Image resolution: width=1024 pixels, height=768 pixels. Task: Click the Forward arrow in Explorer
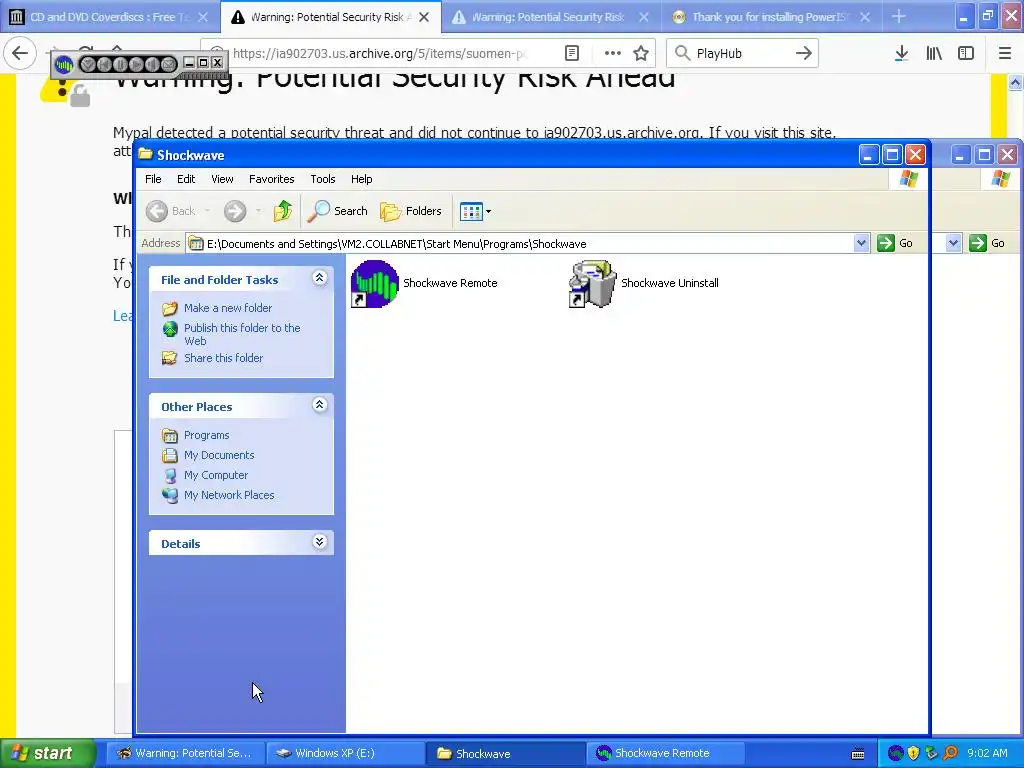point(235,211)
